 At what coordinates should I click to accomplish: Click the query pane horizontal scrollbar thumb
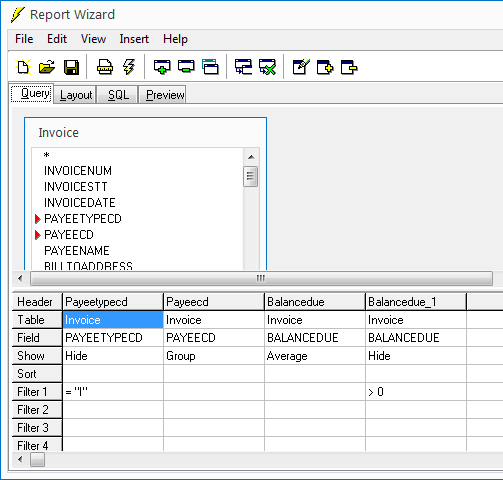261,278
